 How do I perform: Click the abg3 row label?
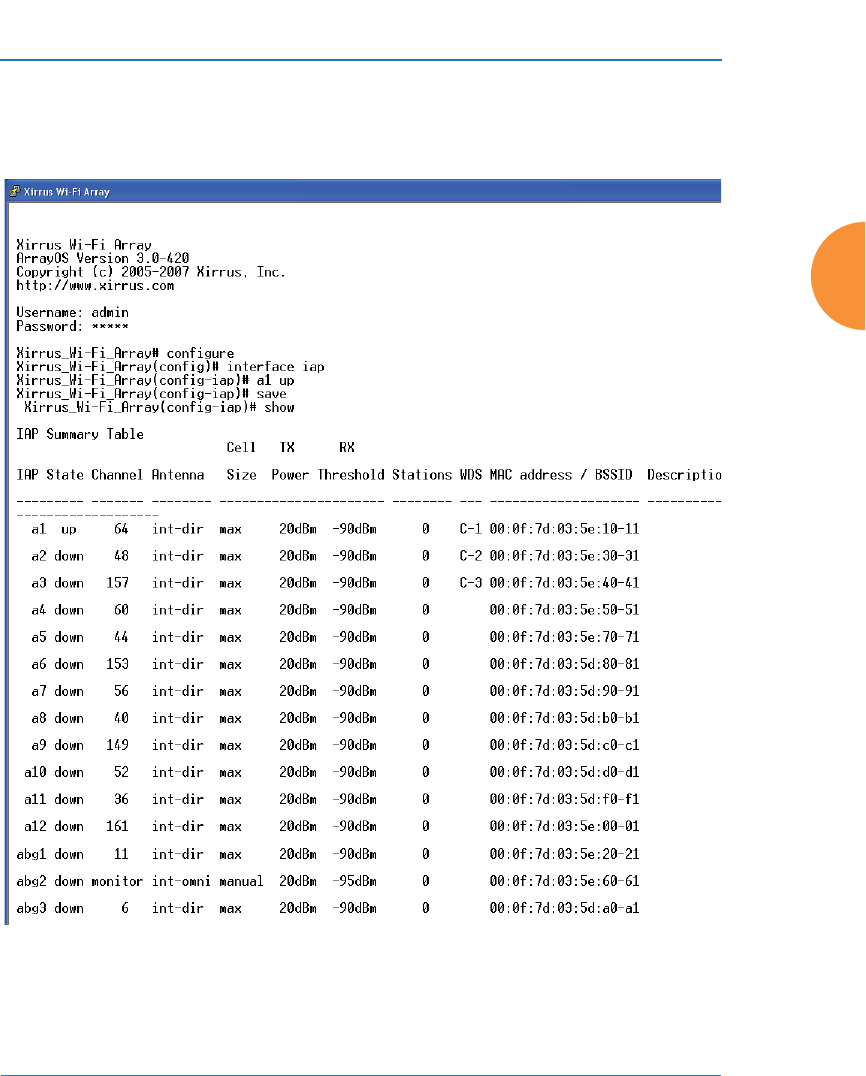[31, 909]
